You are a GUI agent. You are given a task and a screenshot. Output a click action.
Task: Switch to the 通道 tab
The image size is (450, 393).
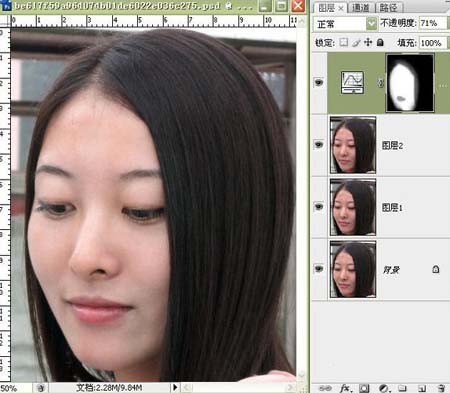360,8
